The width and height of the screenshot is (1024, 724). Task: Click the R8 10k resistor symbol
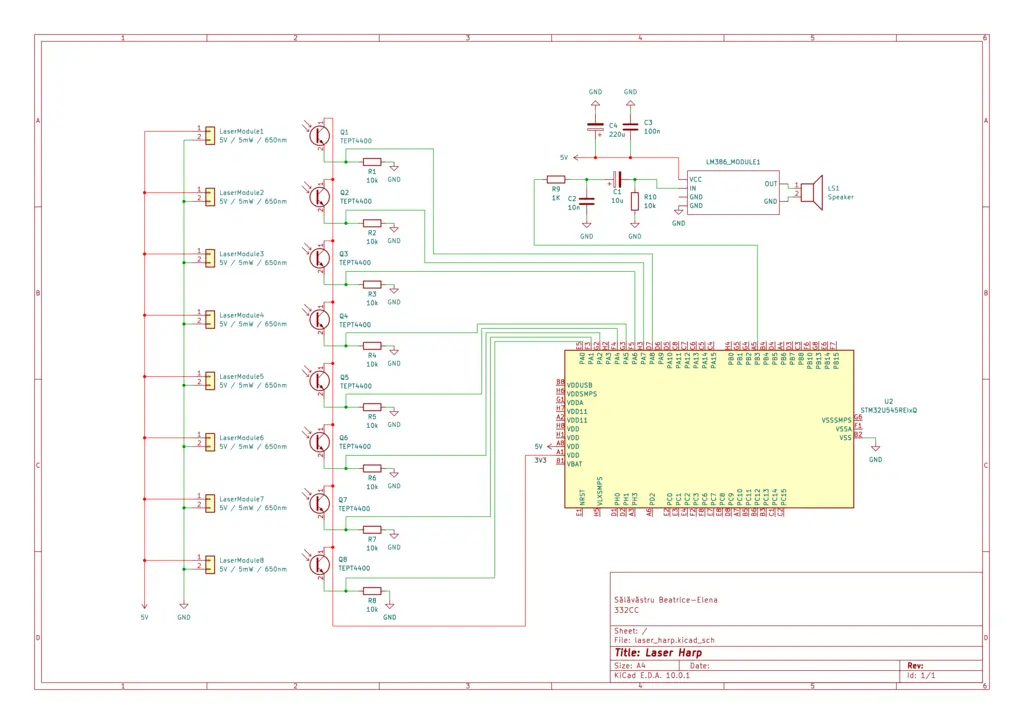[x=372, y=591]
